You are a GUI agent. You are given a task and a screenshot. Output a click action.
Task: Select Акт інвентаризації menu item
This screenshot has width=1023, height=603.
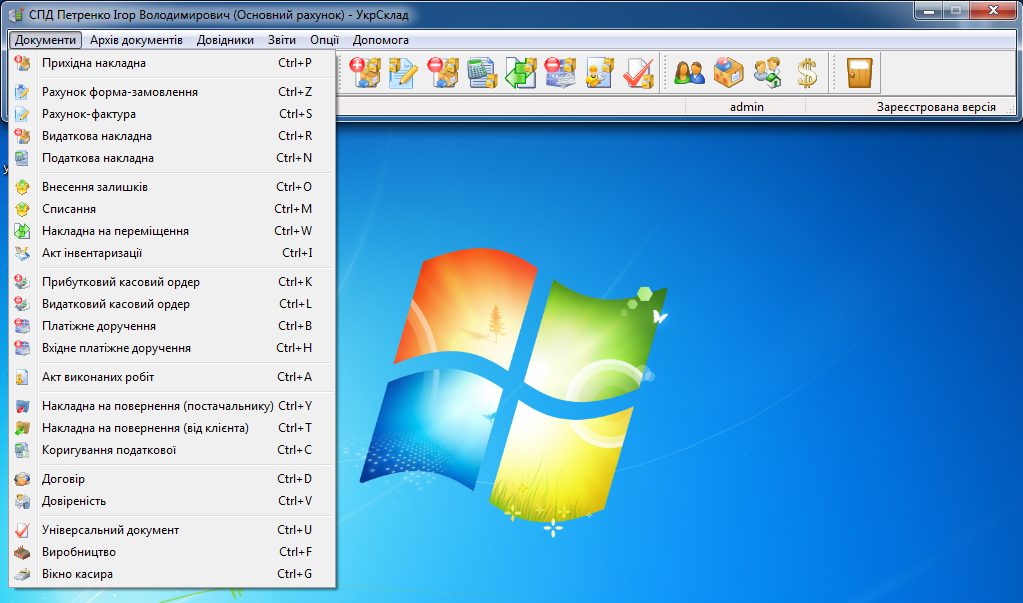click(92, 253)
